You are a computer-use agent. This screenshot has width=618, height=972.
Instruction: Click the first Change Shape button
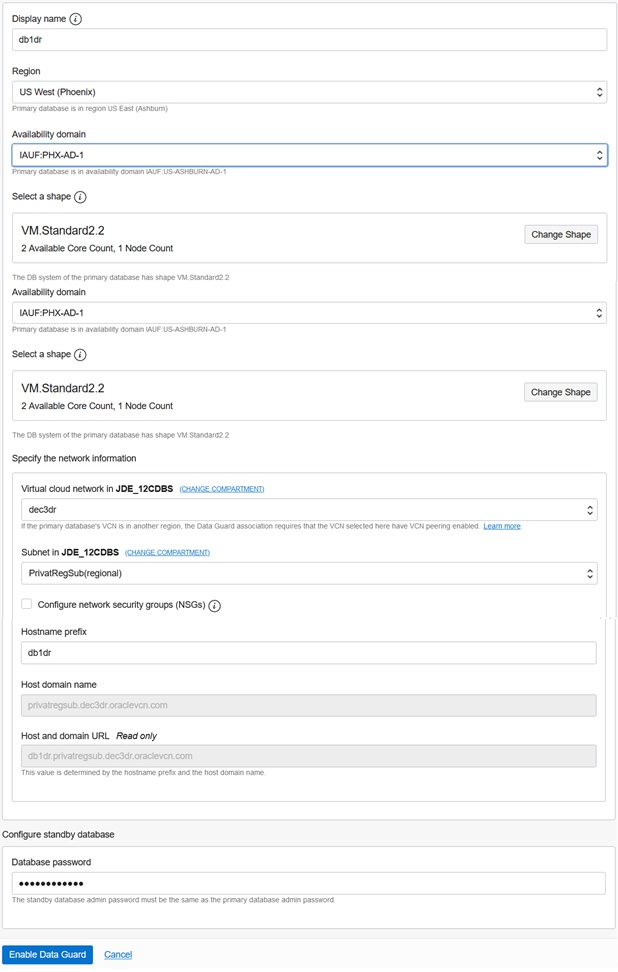tap(560, 234)
